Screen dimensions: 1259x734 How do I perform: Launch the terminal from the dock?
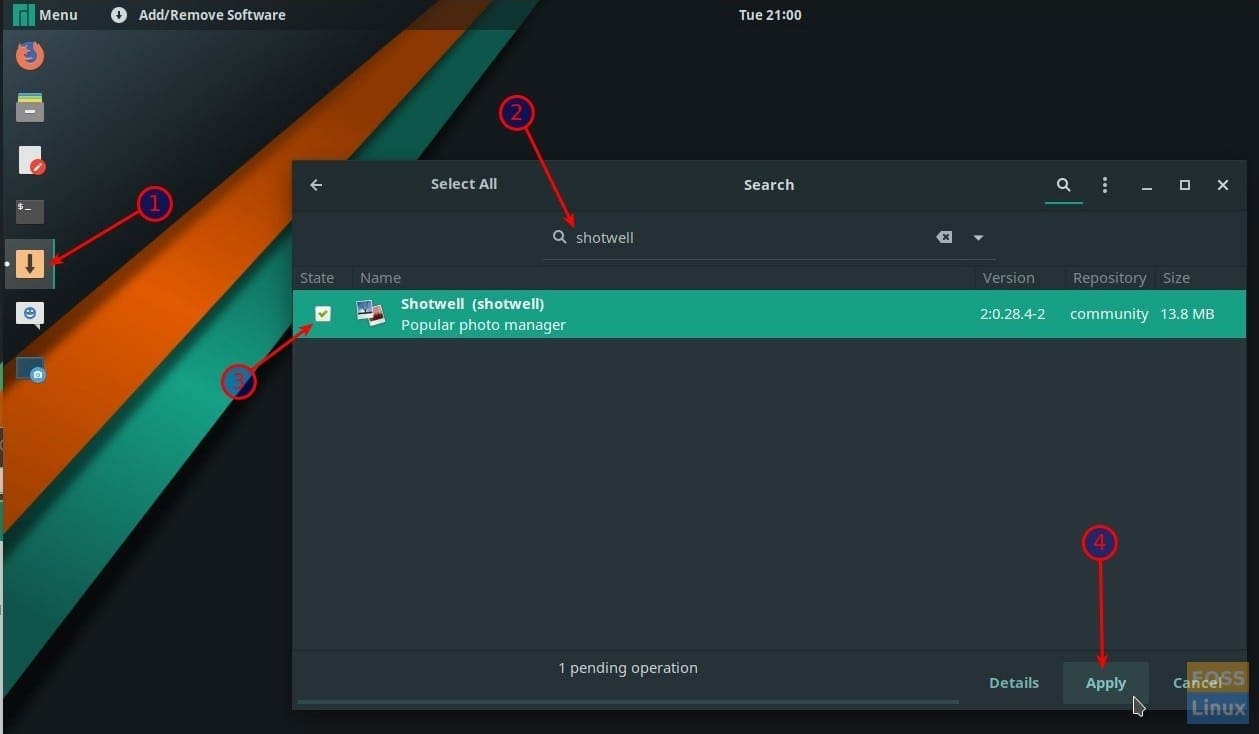[x=30, y=211]
